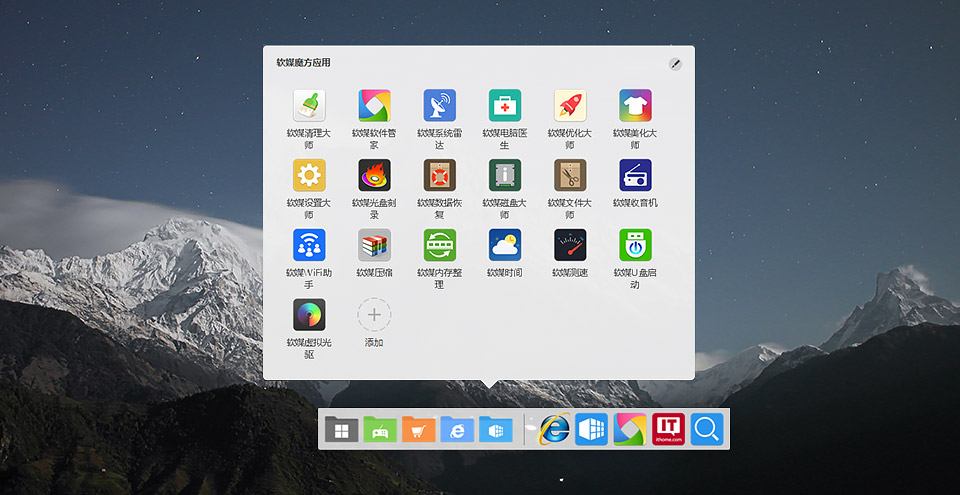
Task: Launch 软媒虚拟光驱 color disc icon
Action: [309, 315]
